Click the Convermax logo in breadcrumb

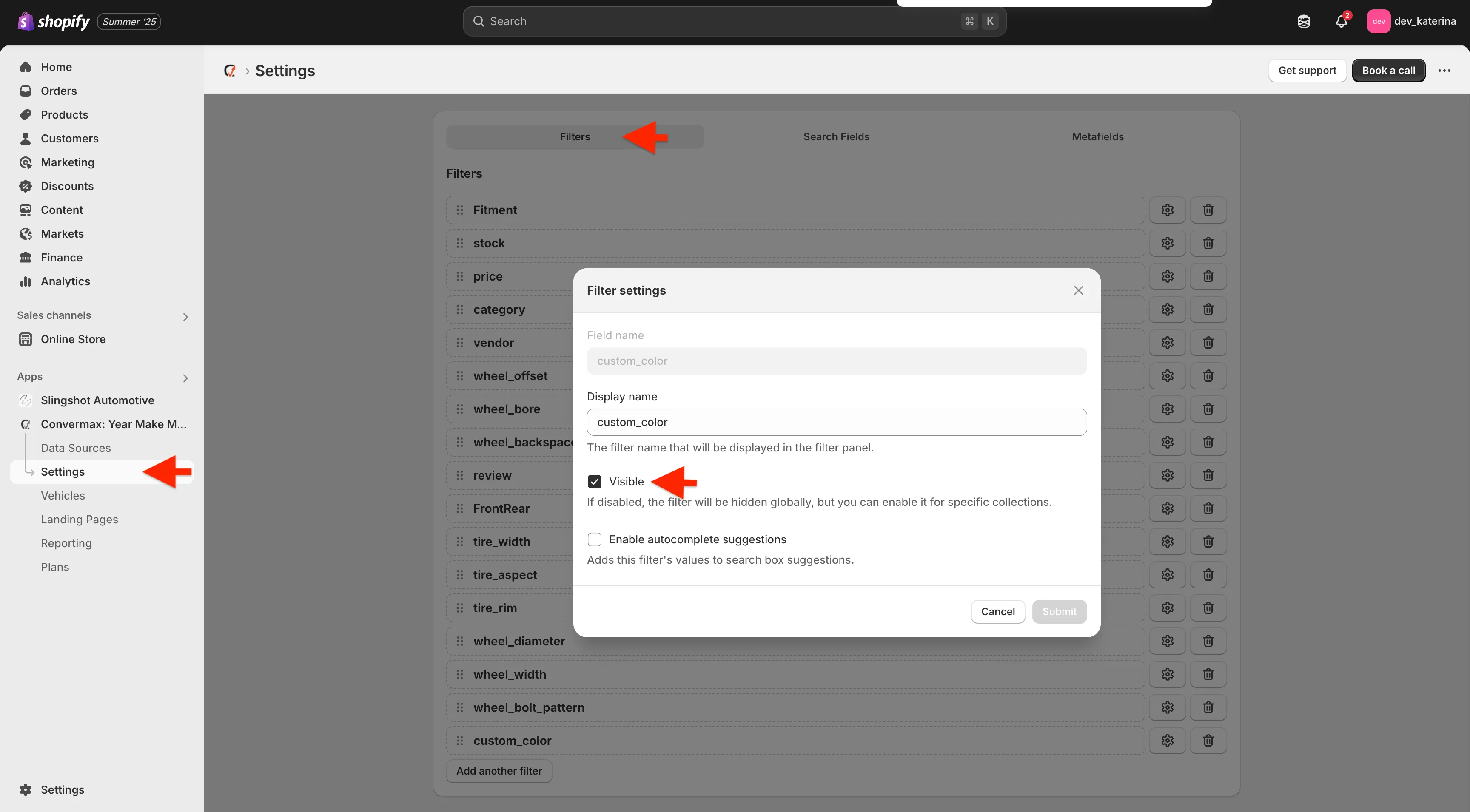pos(230,71)
